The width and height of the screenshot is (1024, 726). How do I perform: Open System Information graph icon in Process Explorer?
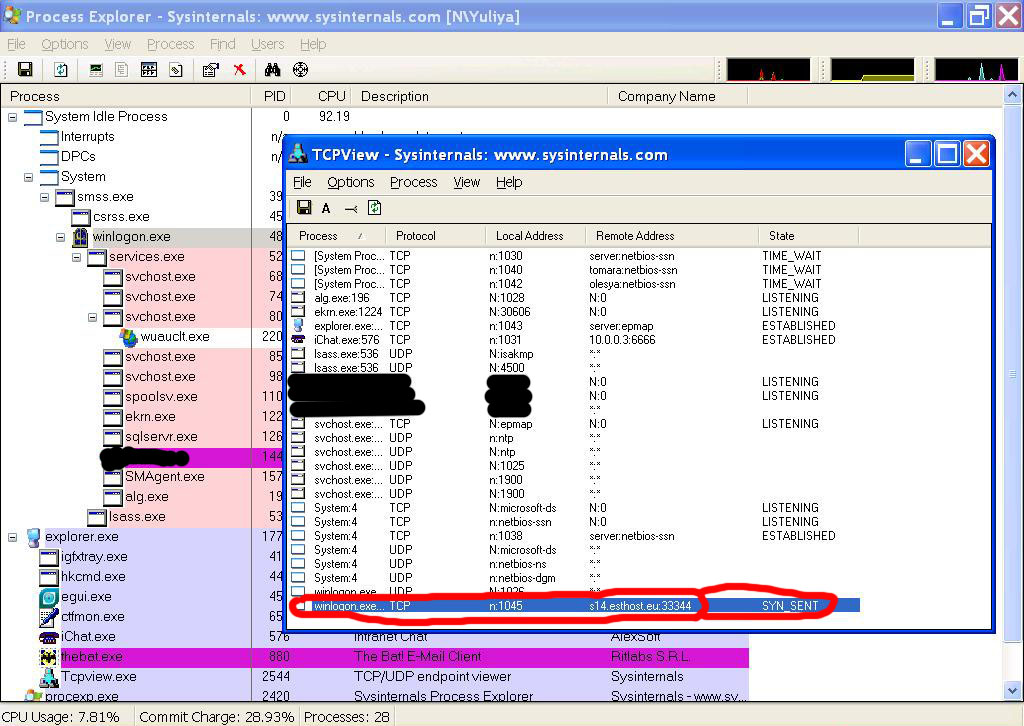tap(96, 69)
